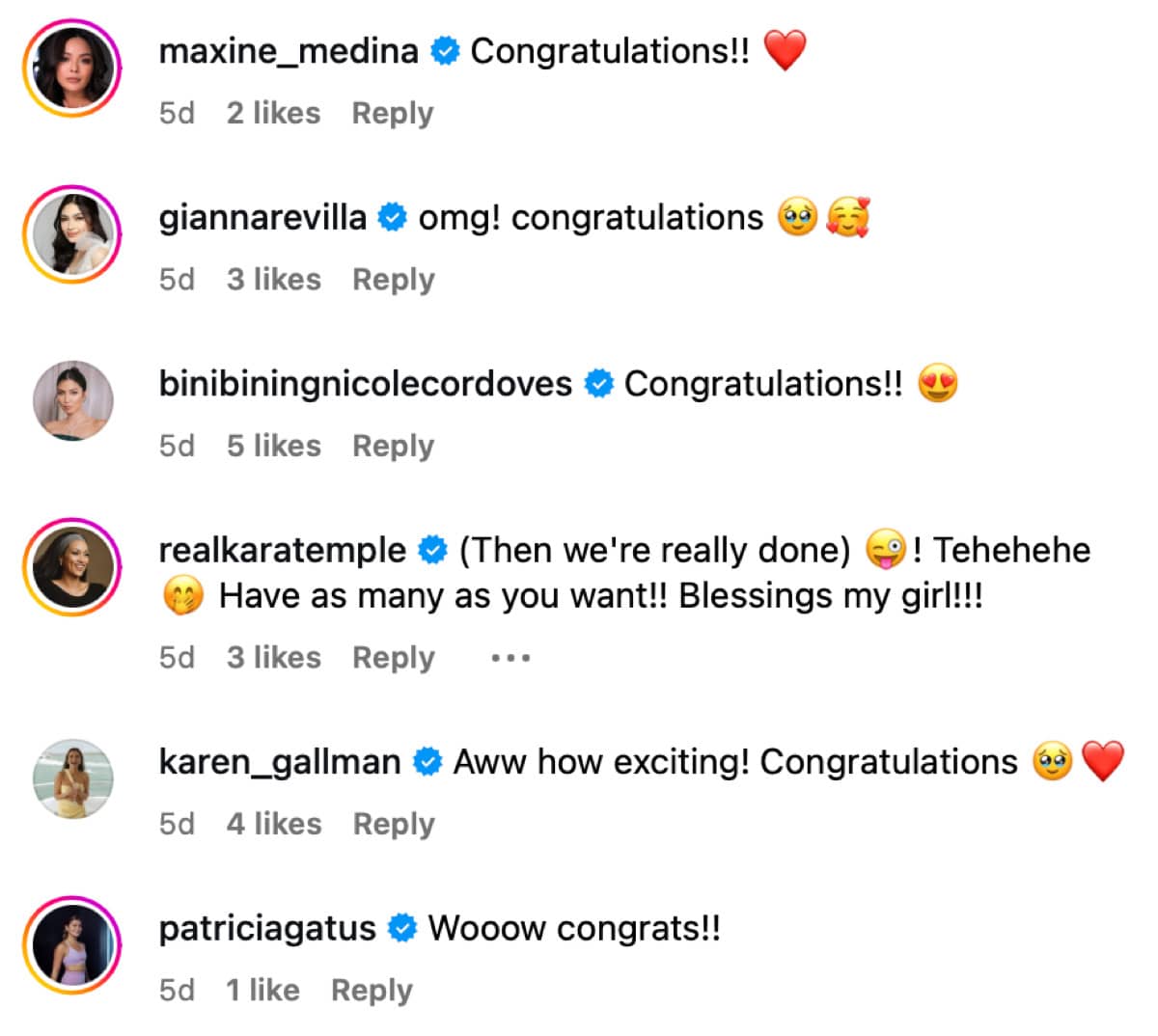
Task: Reply to patriciagatus's Wooow congrats comment
Action: coord(372,990)
